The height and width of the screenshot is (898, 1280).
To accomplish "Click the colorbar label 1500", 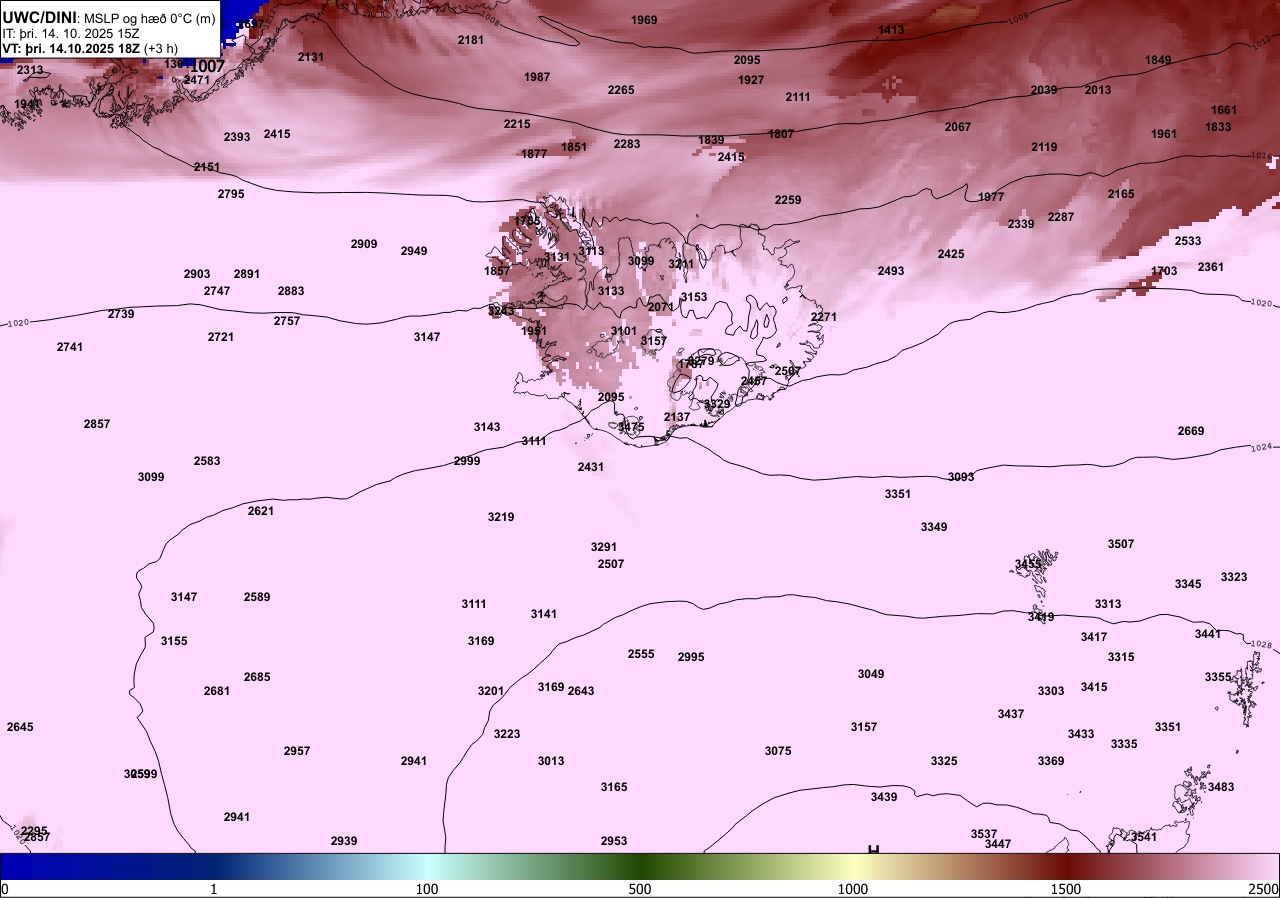I will click(x=1066, y=889).
